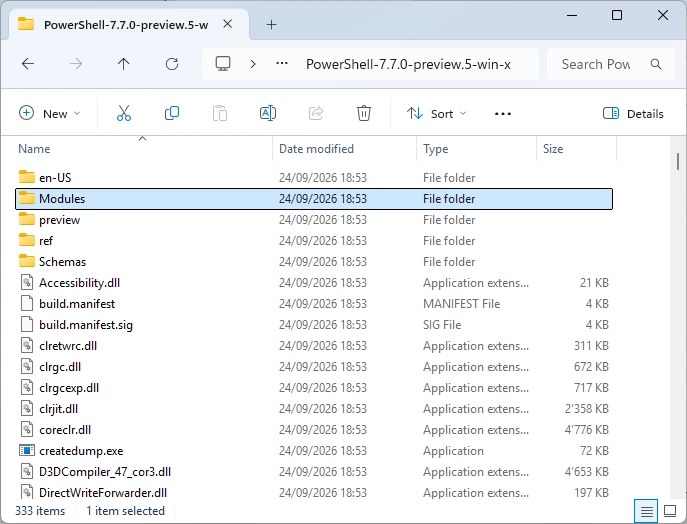Click the vertical scrollbar thumb

(x=678, y=161)
